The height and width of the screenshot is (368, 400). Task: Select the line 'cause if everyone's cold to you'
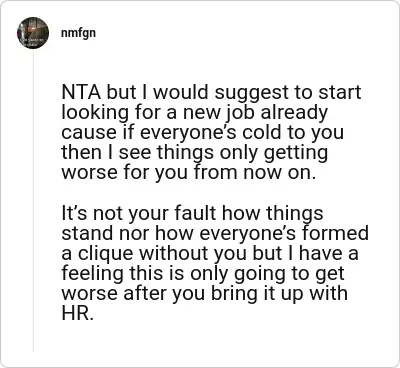point(203,132)
